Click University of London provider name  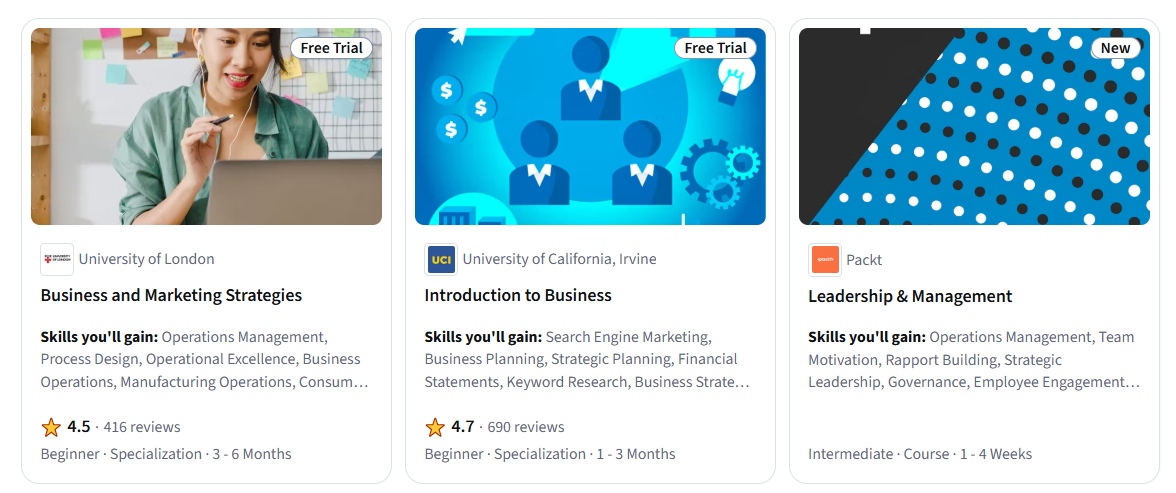coord(146,259)
